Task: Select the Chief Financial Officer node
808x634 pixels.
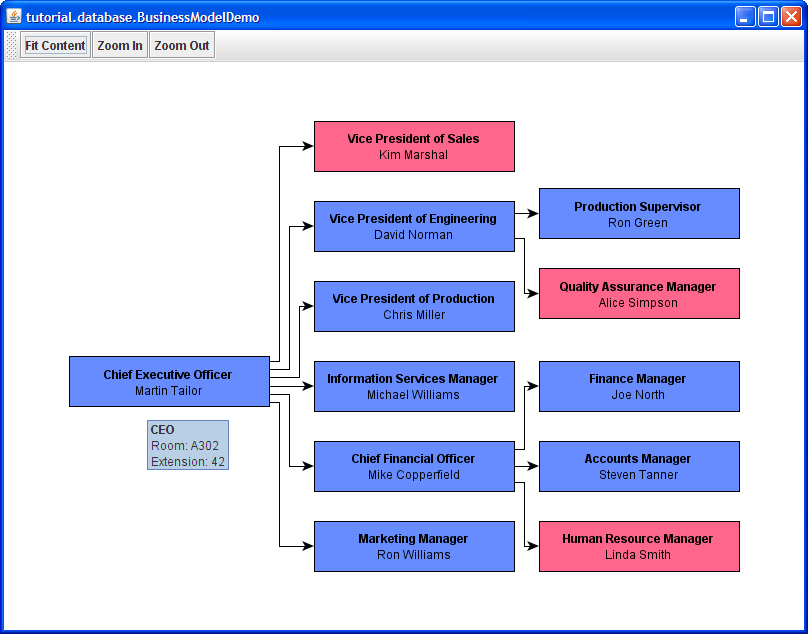Action: point(414,467)
